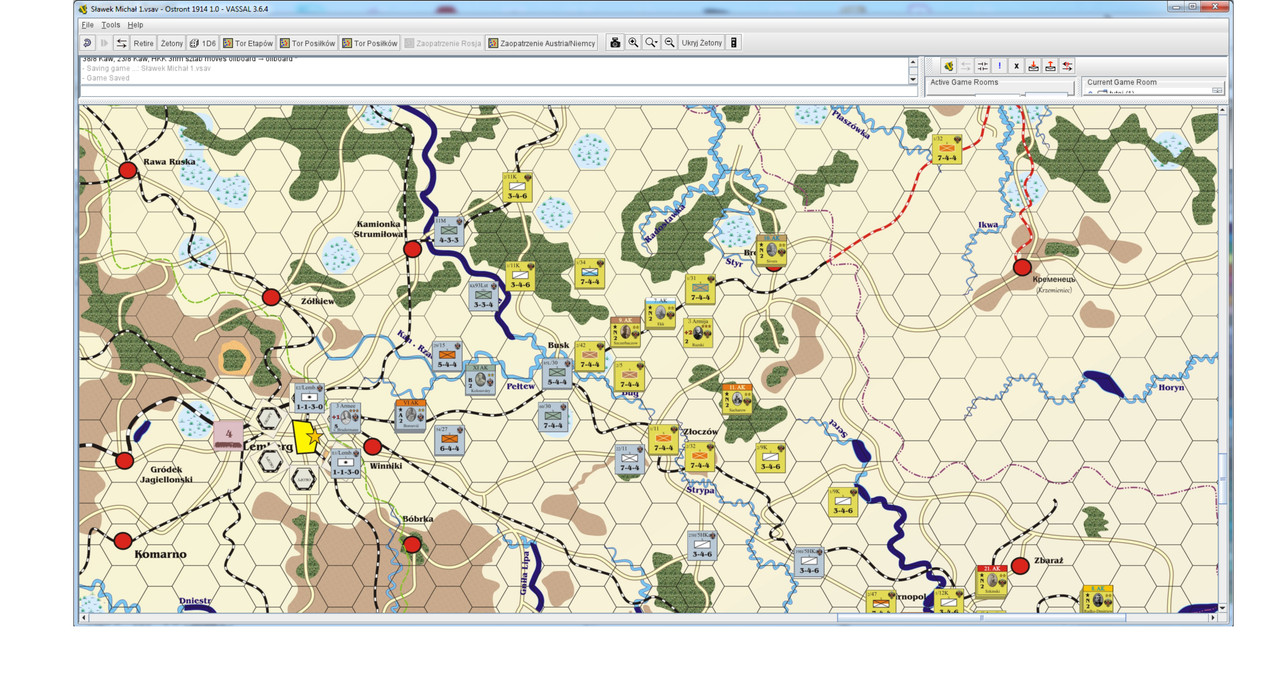1280x680 pixels.
Task: Click the server connect icon in room toolbar
Action: pos(948,66)
